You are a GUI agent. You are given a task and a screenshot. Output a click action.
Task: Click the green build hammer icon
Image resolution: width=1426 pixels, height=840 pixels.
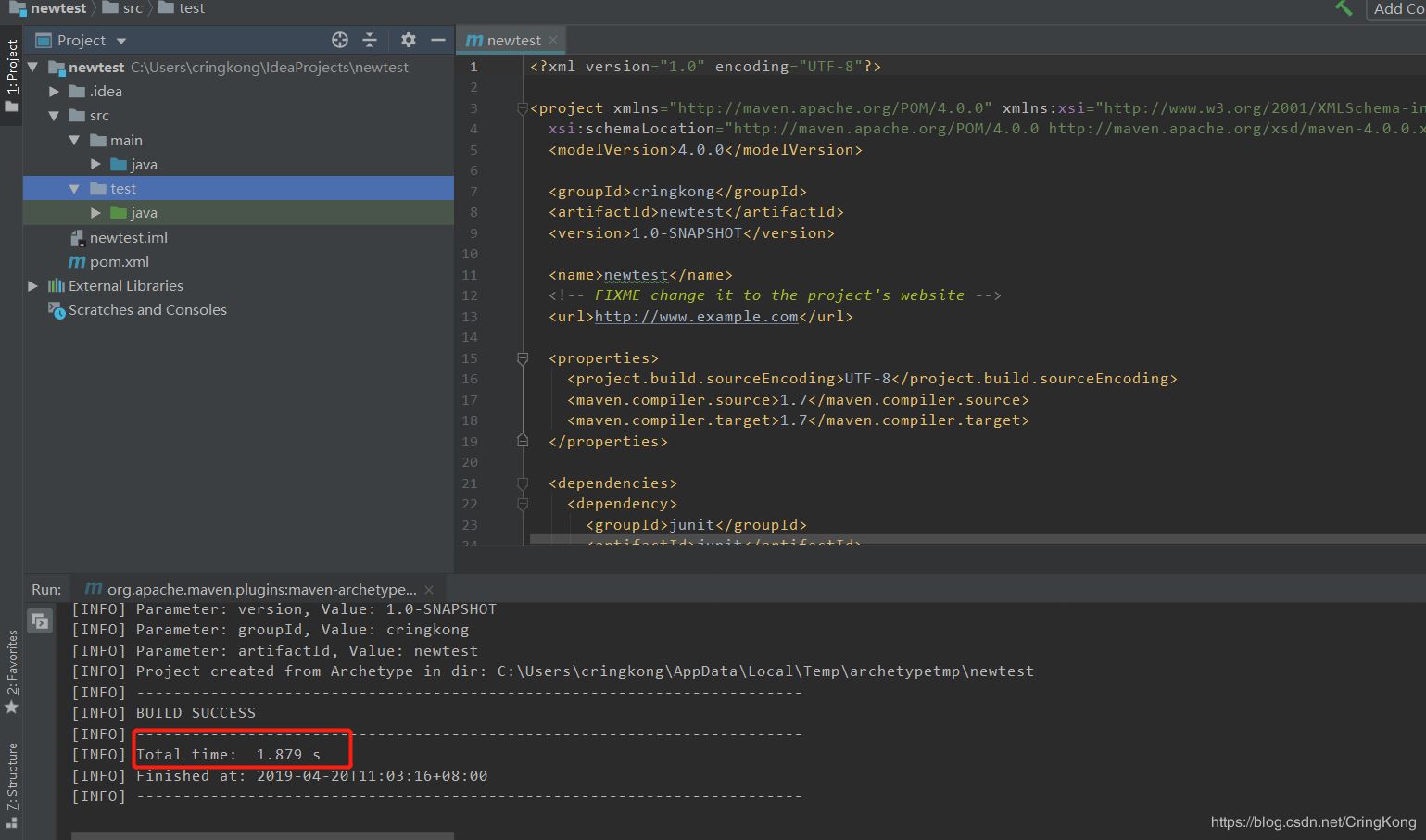point(1344,8)
